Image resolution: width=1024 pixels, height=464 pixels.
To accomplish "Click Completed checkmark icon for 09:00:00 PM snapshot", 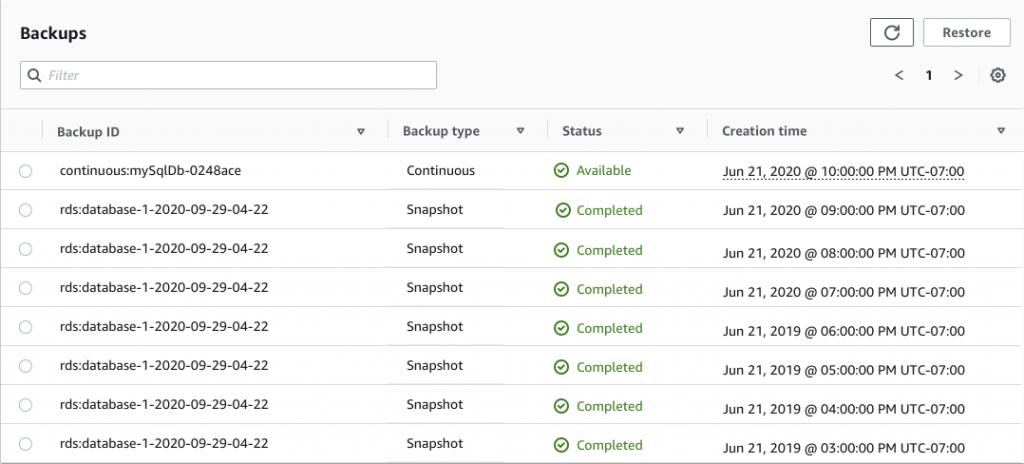I will point(563,210).
